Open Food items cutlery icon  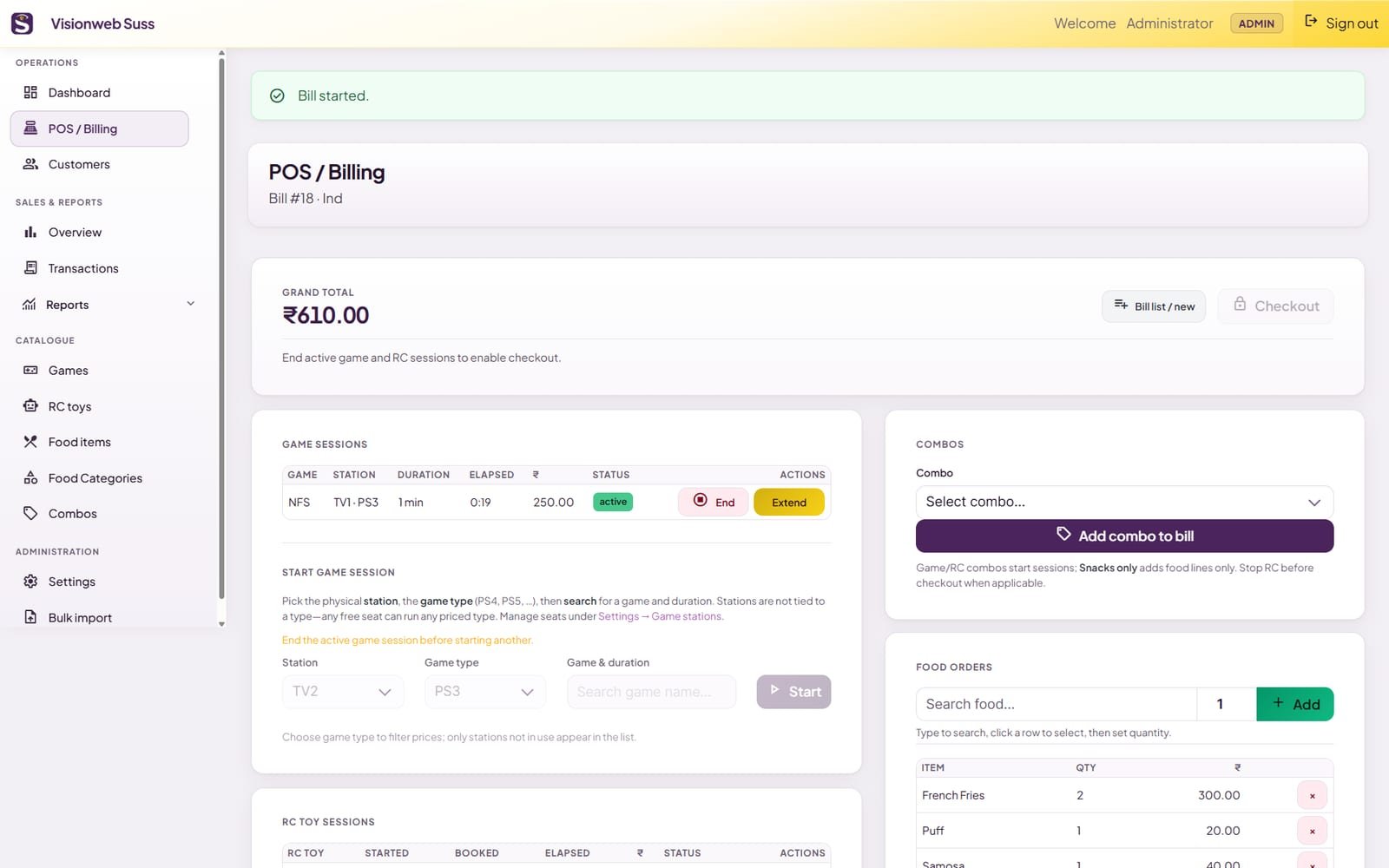click(x=30, y=442)
